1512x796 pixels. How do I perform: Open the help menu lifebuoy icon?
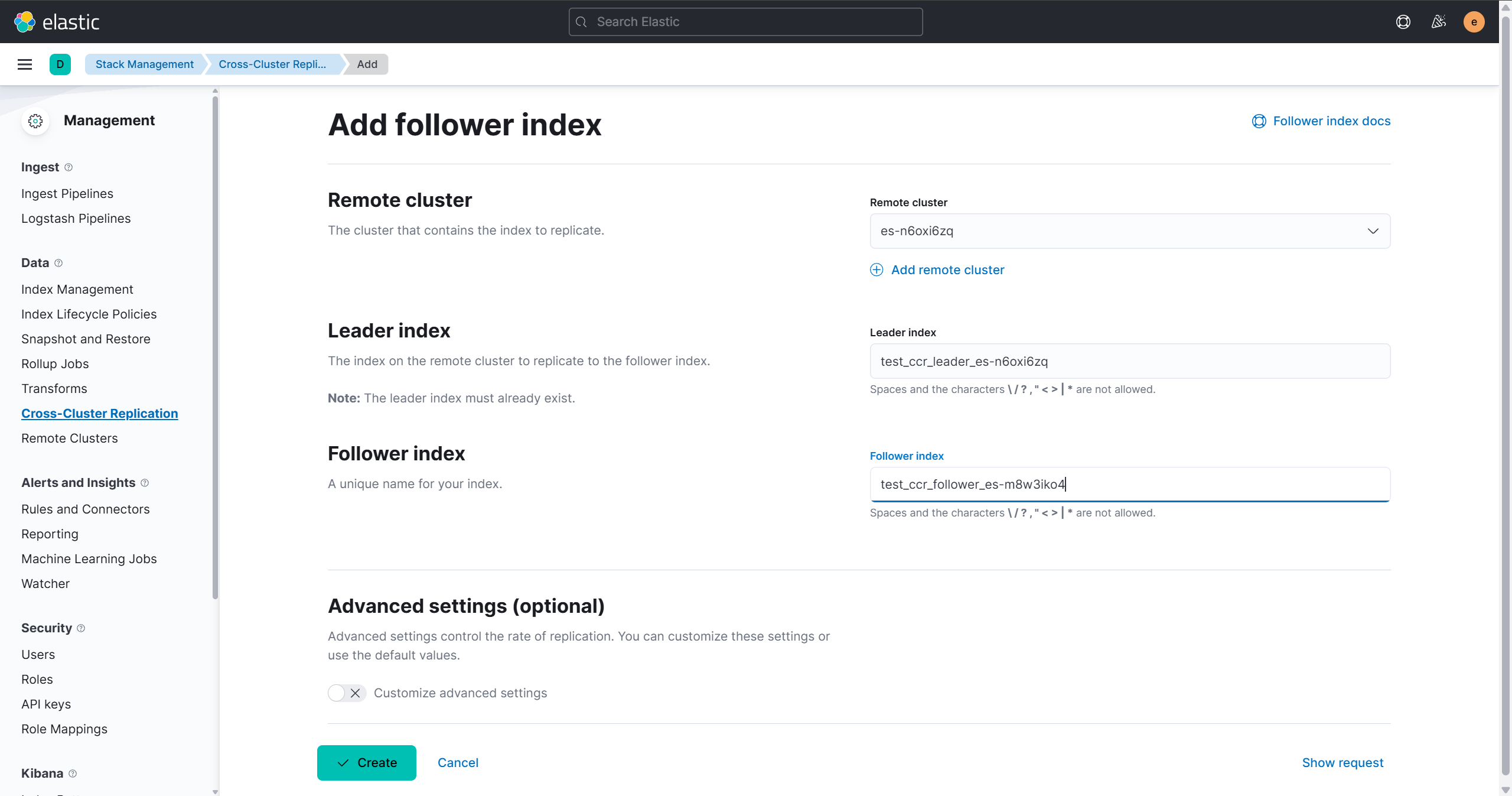[1403, 22]
